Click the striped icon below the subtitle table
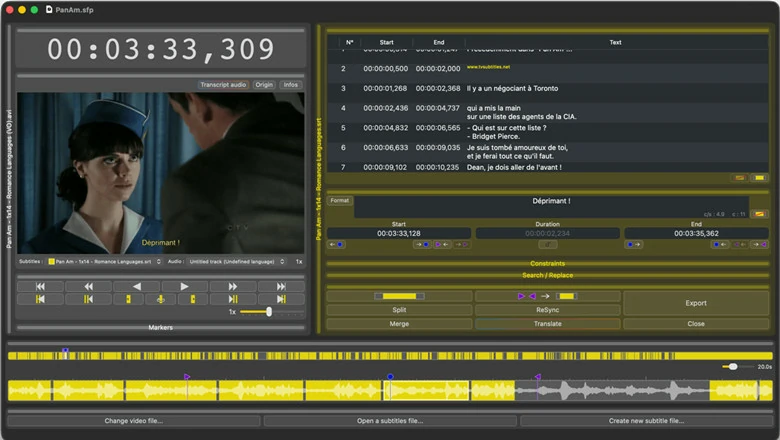Viewport: 780px width, 440px height. (740, 177)
